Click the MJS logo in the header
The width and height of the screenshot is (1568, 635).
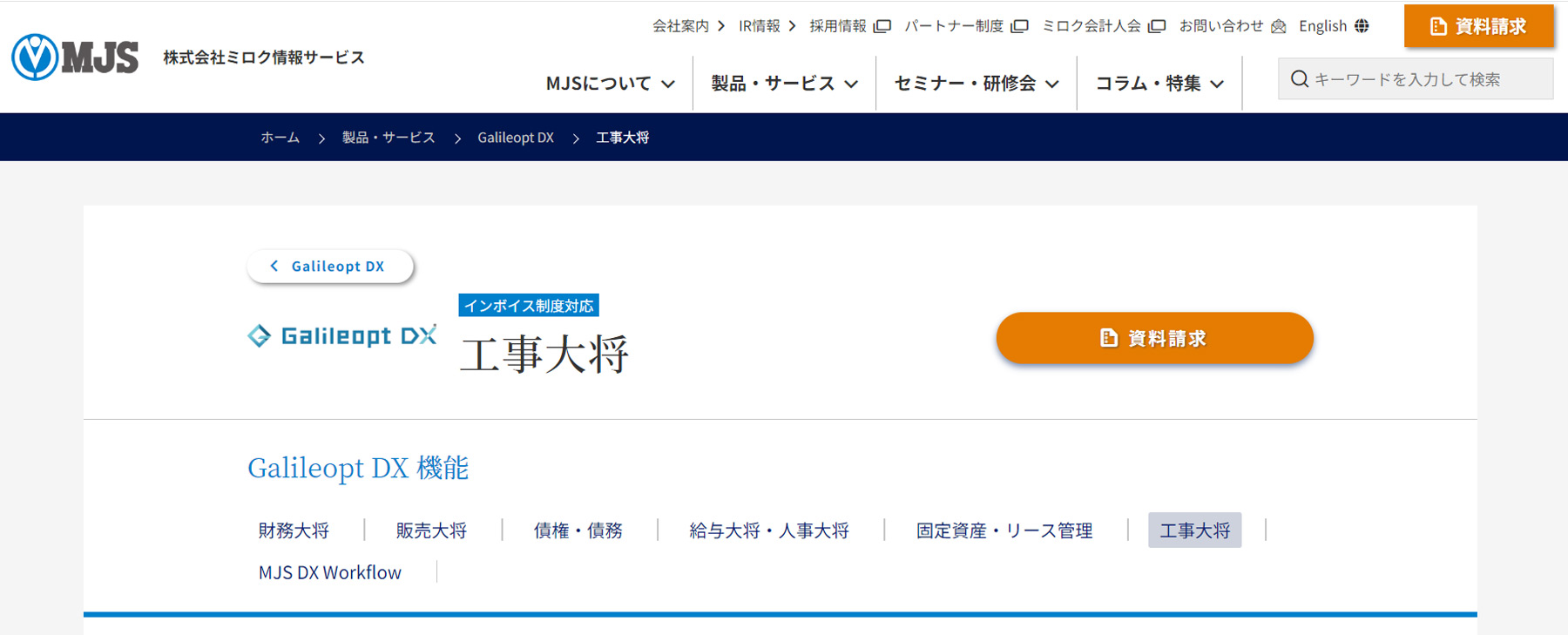75,57
